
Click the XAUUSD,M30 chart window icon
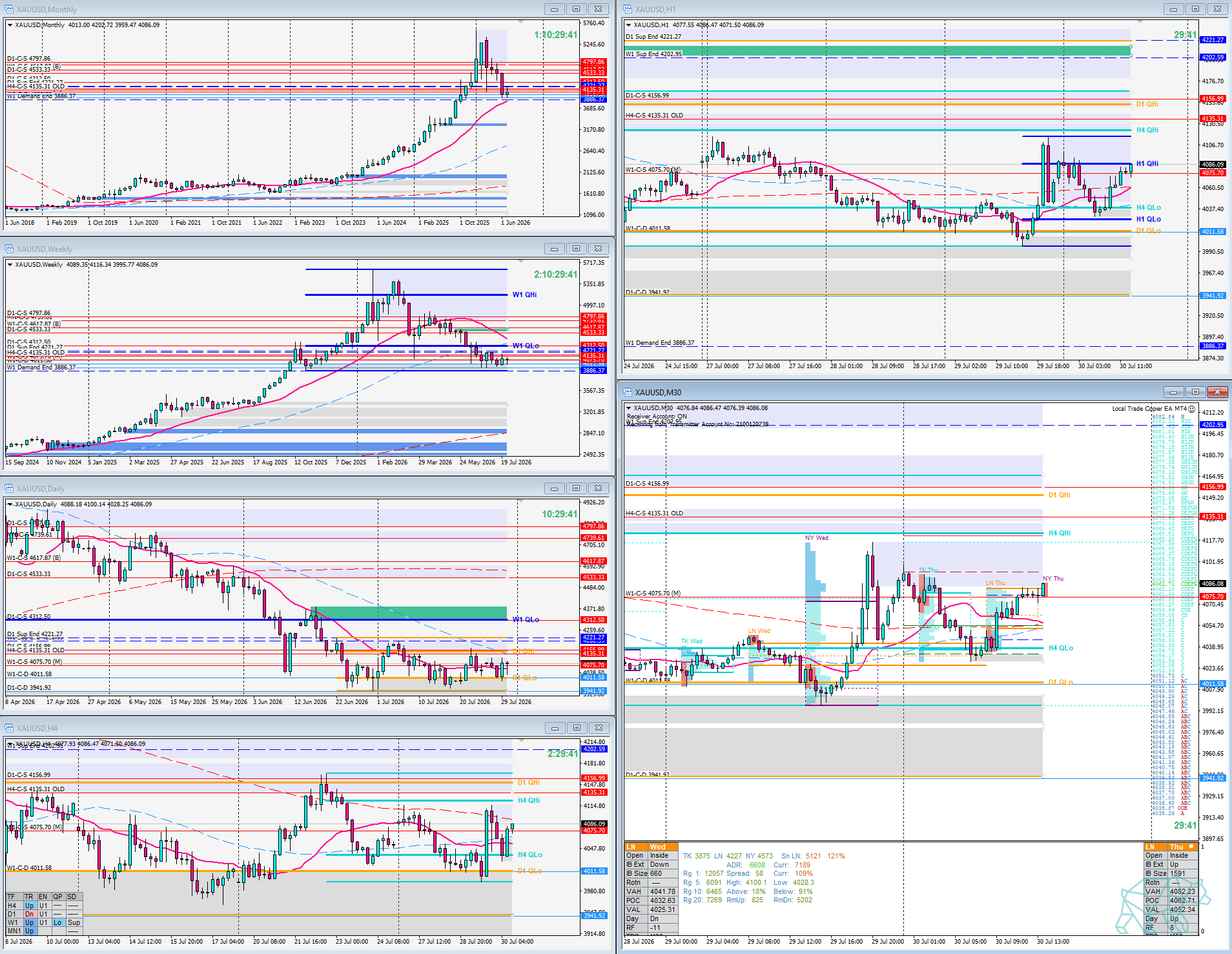coord(628,392)
